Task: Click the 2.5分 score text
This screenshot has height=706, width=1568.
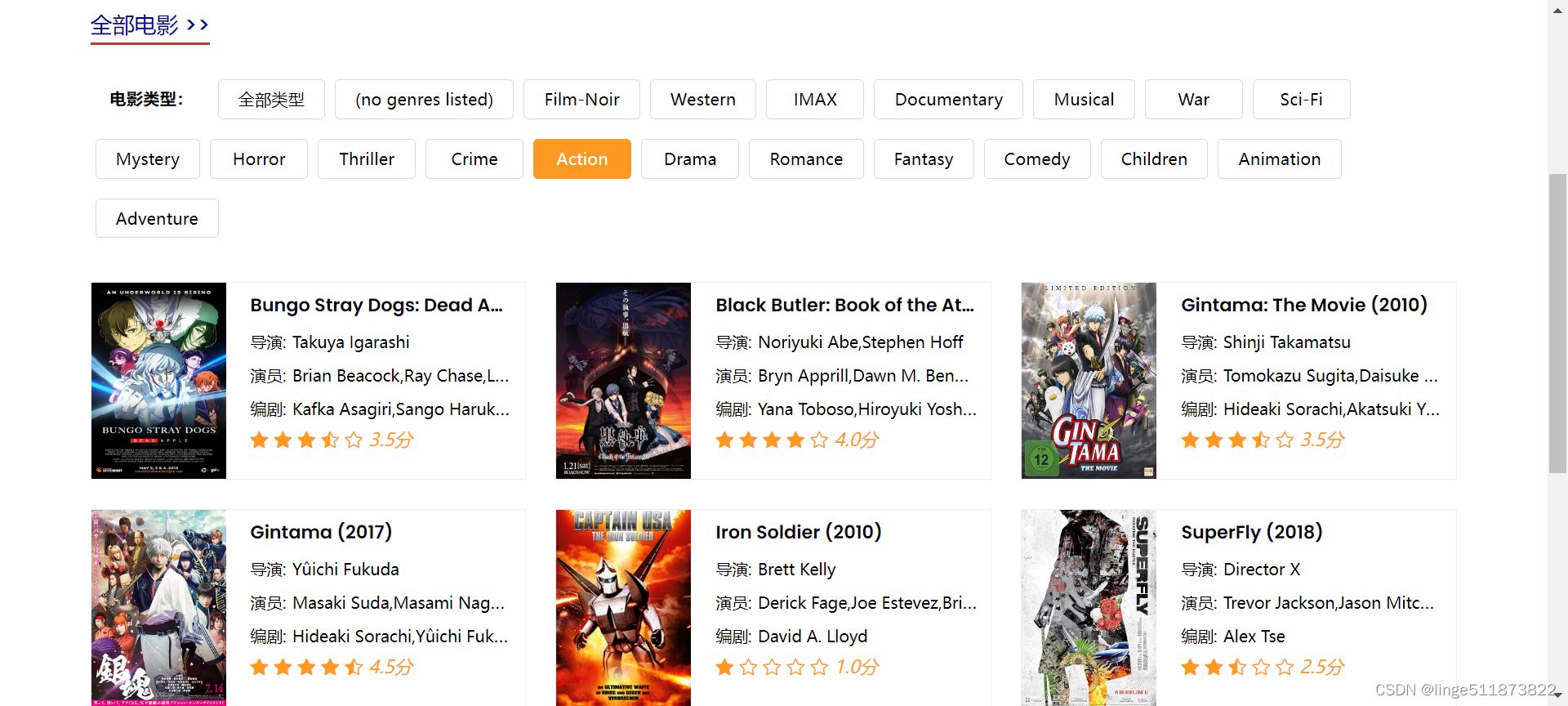Action: click(1322, 668)
